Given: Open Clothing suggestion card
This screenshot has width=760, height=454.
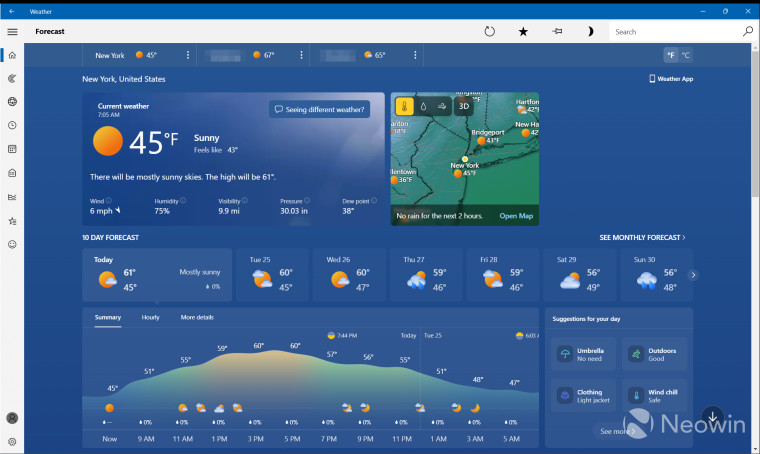Looking at the screenshot, I should tap(583, 395).
